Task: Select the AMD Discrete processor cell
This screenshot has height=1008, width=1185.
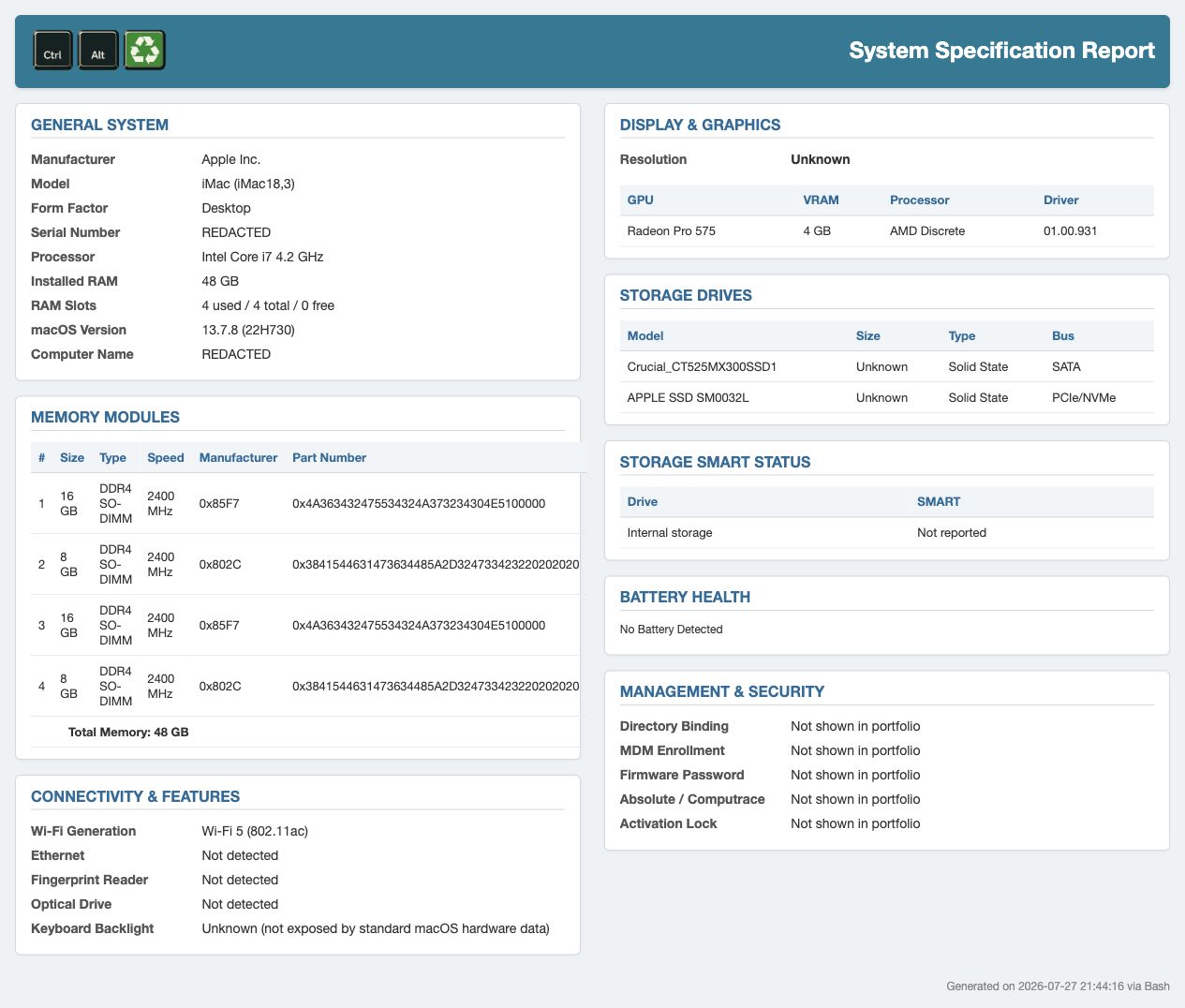Action: tap(927, 230)
